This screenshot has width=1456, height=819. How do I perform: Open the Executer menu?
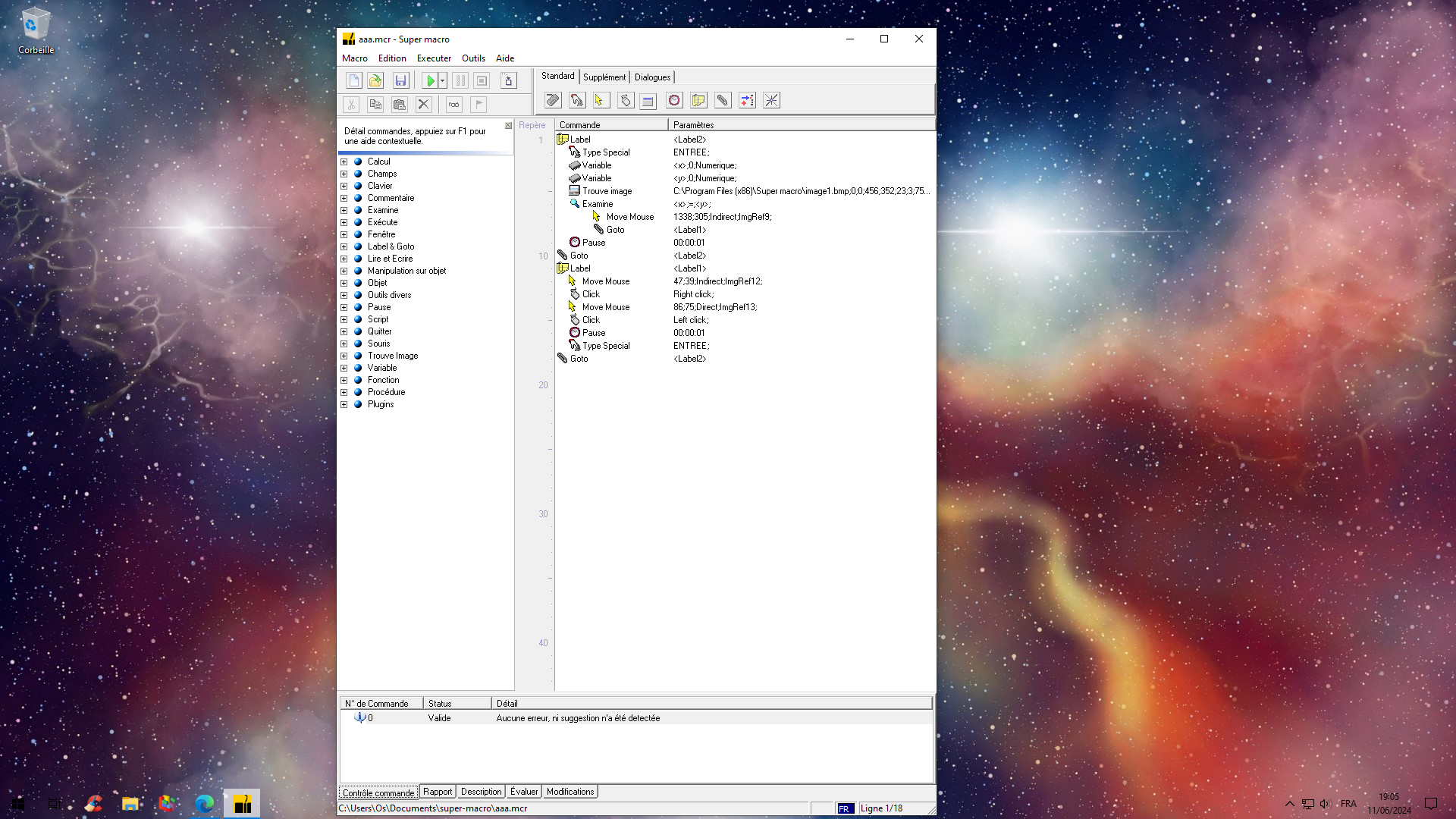pos(434,58)
